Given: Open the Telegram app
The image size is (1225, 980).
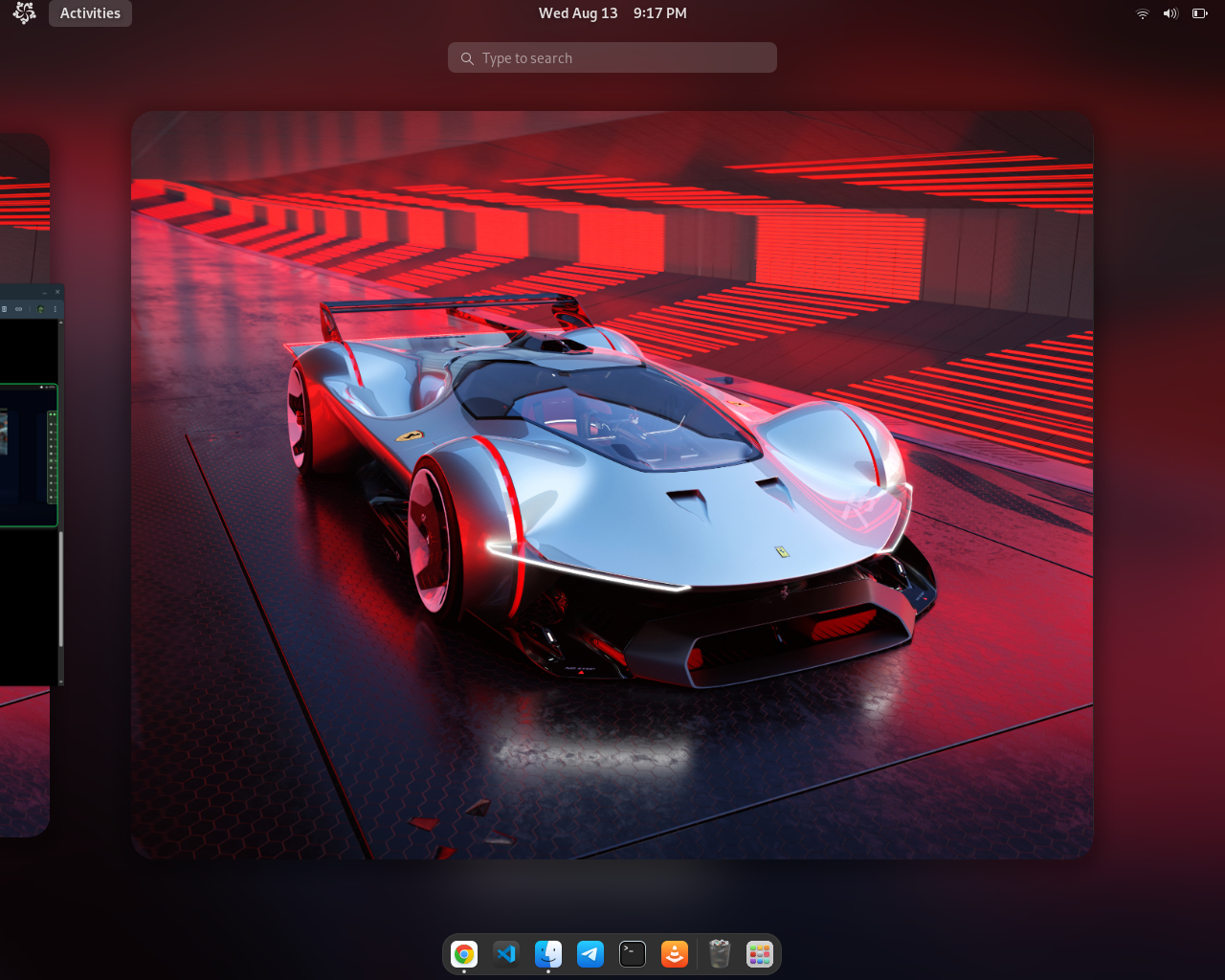Looking at the screenshot, I should pos(590,953).
